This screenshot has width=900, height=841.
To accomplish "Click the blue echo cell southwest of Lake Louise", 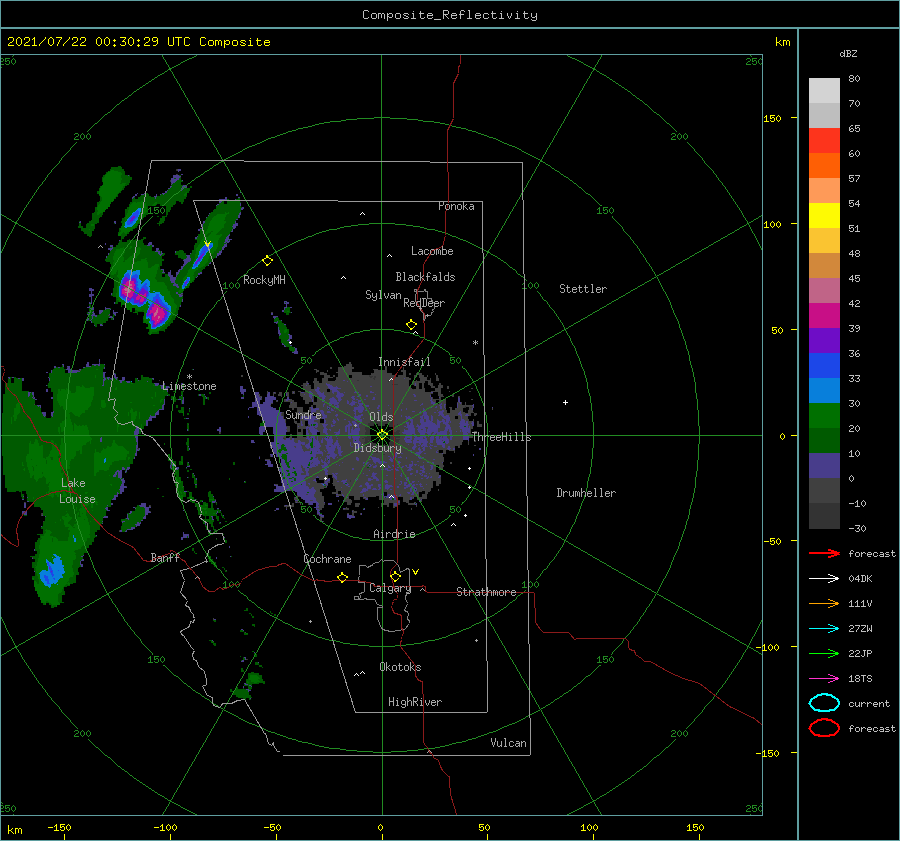I will coord(53,569).
